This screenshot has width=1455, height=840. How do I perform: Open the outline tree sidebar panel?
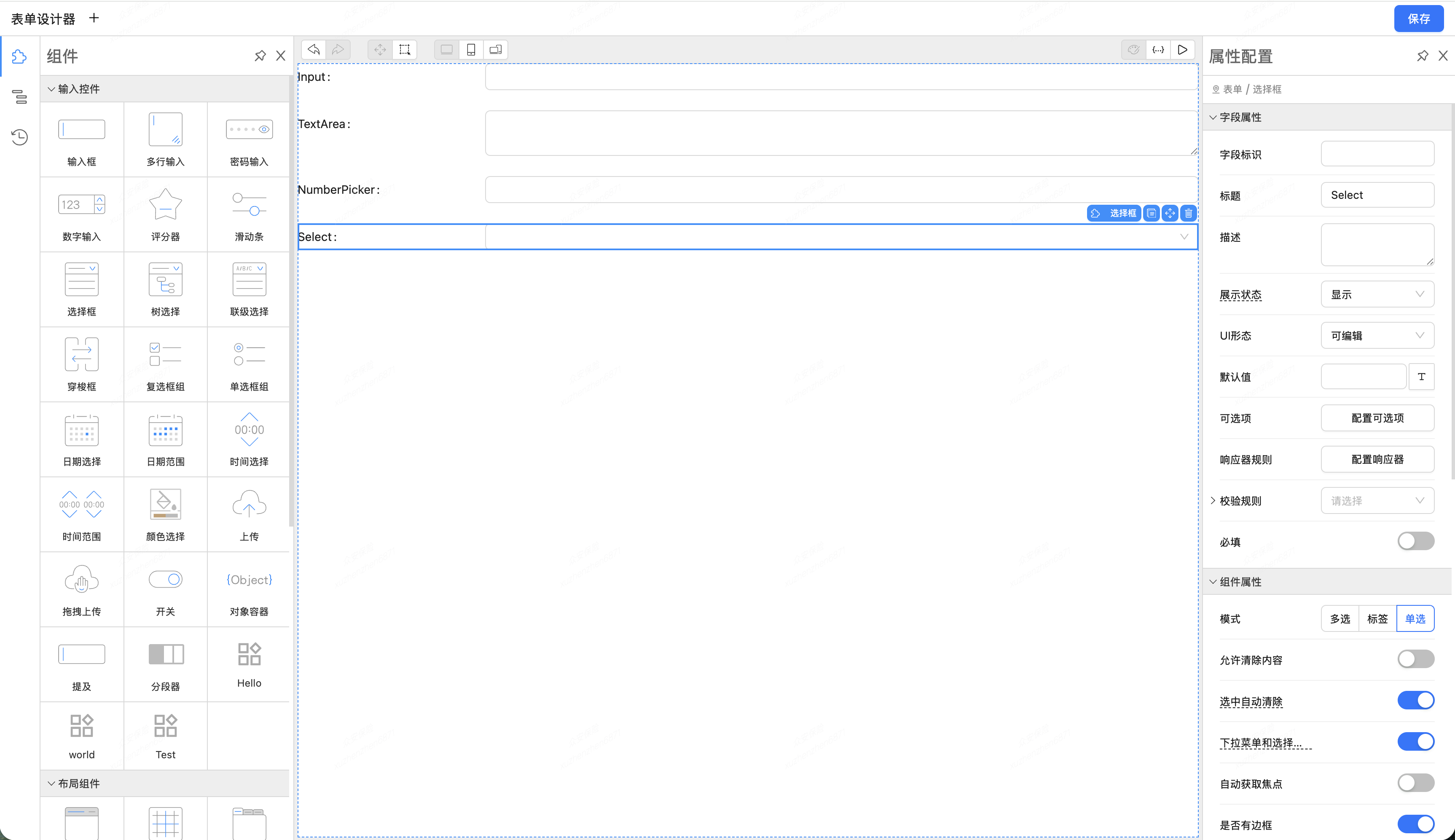pos(20,97)
